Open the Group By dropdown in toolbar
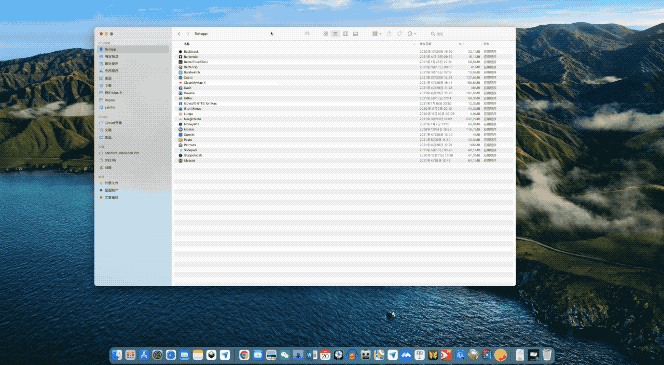The width and height of the screenshot is (664, 365). (376, 33)
